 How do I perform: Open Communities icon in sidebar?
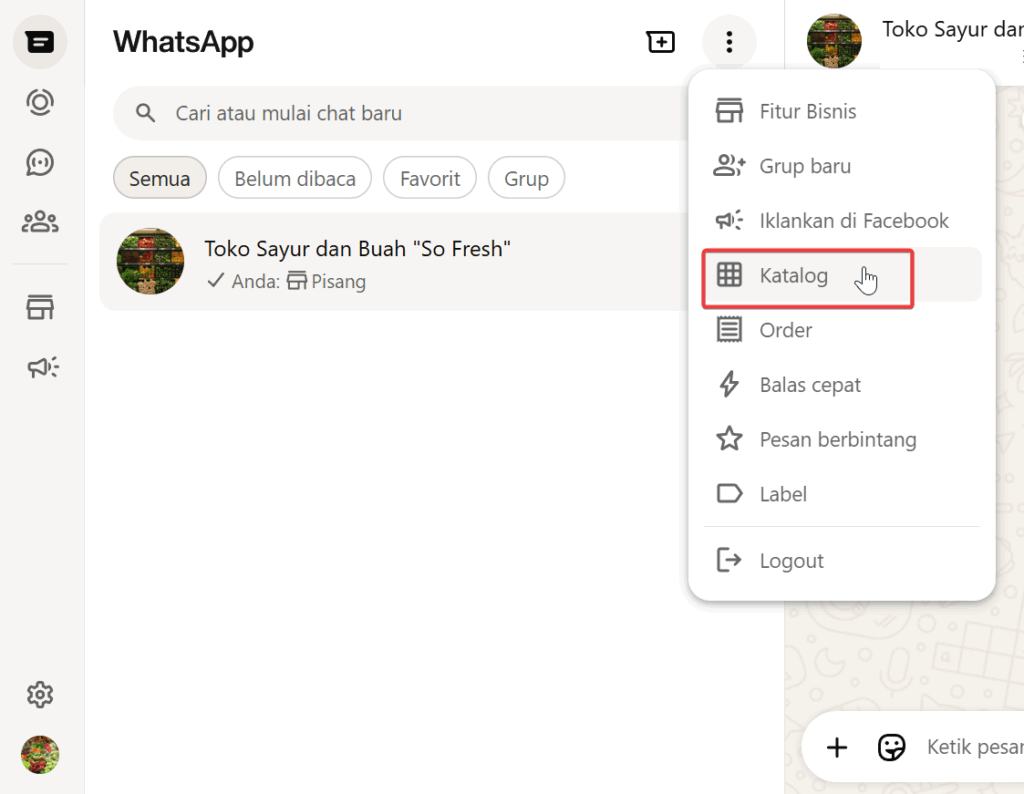point(40,222)
